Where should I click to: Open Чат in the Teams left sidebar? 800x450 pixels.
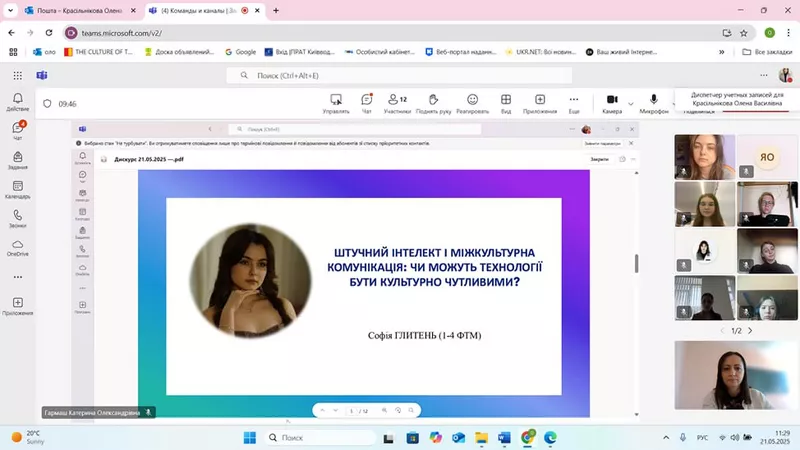(x=17, y=131)
